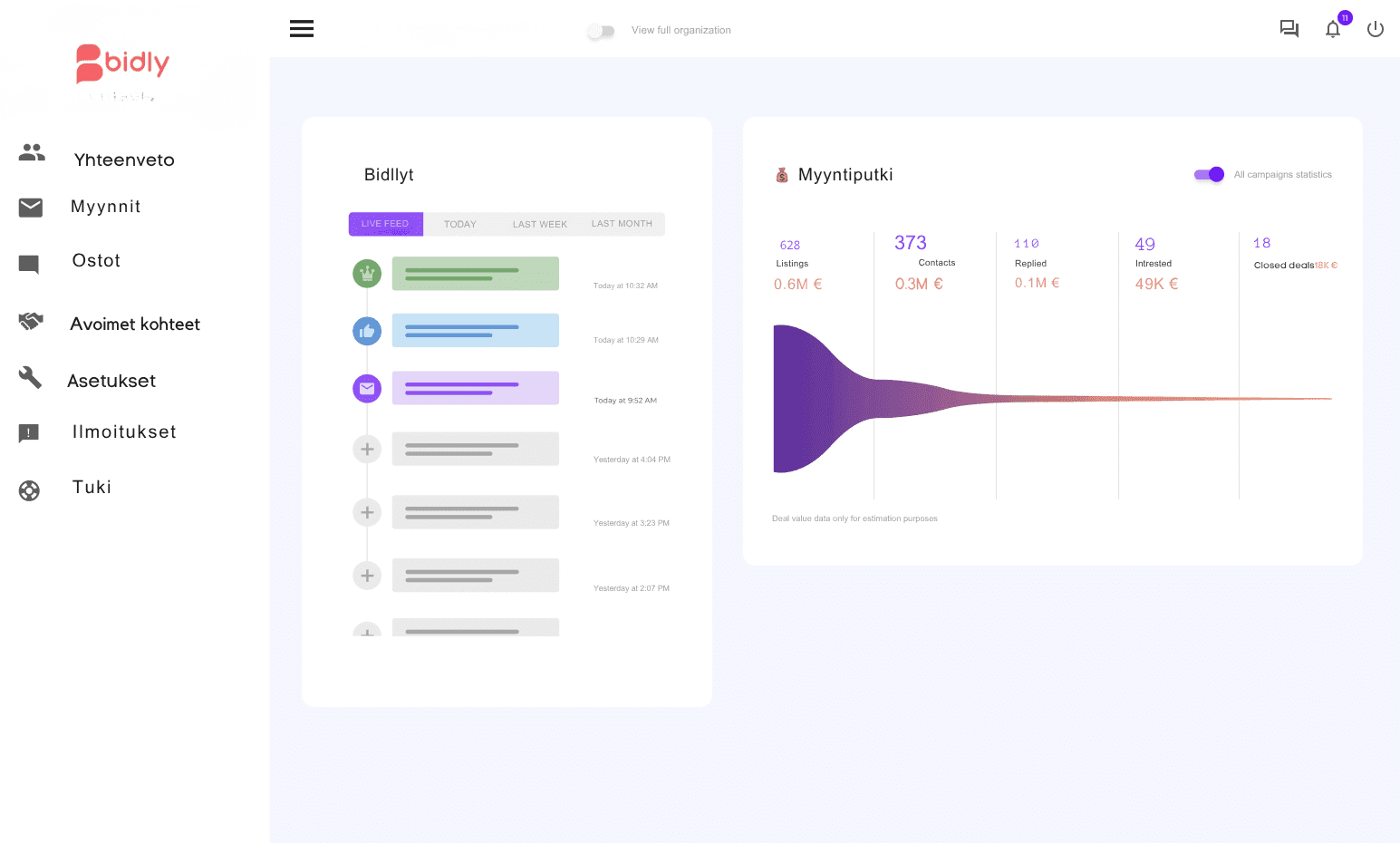Viewport: 1400px width, 843px height.
Task: Click the "Today at 10:29 AM" timestamp
Action: 626,340
